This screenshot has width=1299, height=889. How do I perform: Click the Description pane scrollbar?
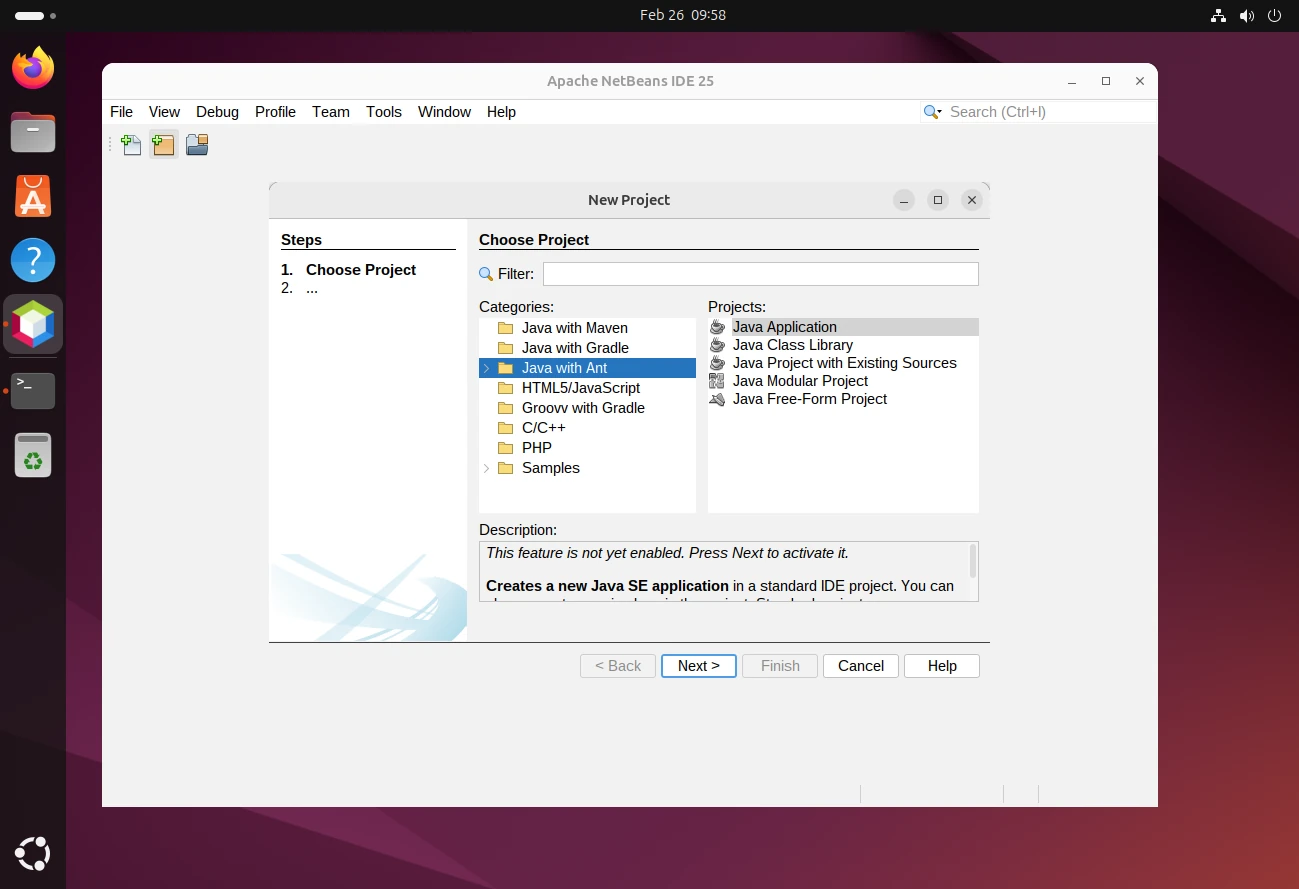coord(972,561)
